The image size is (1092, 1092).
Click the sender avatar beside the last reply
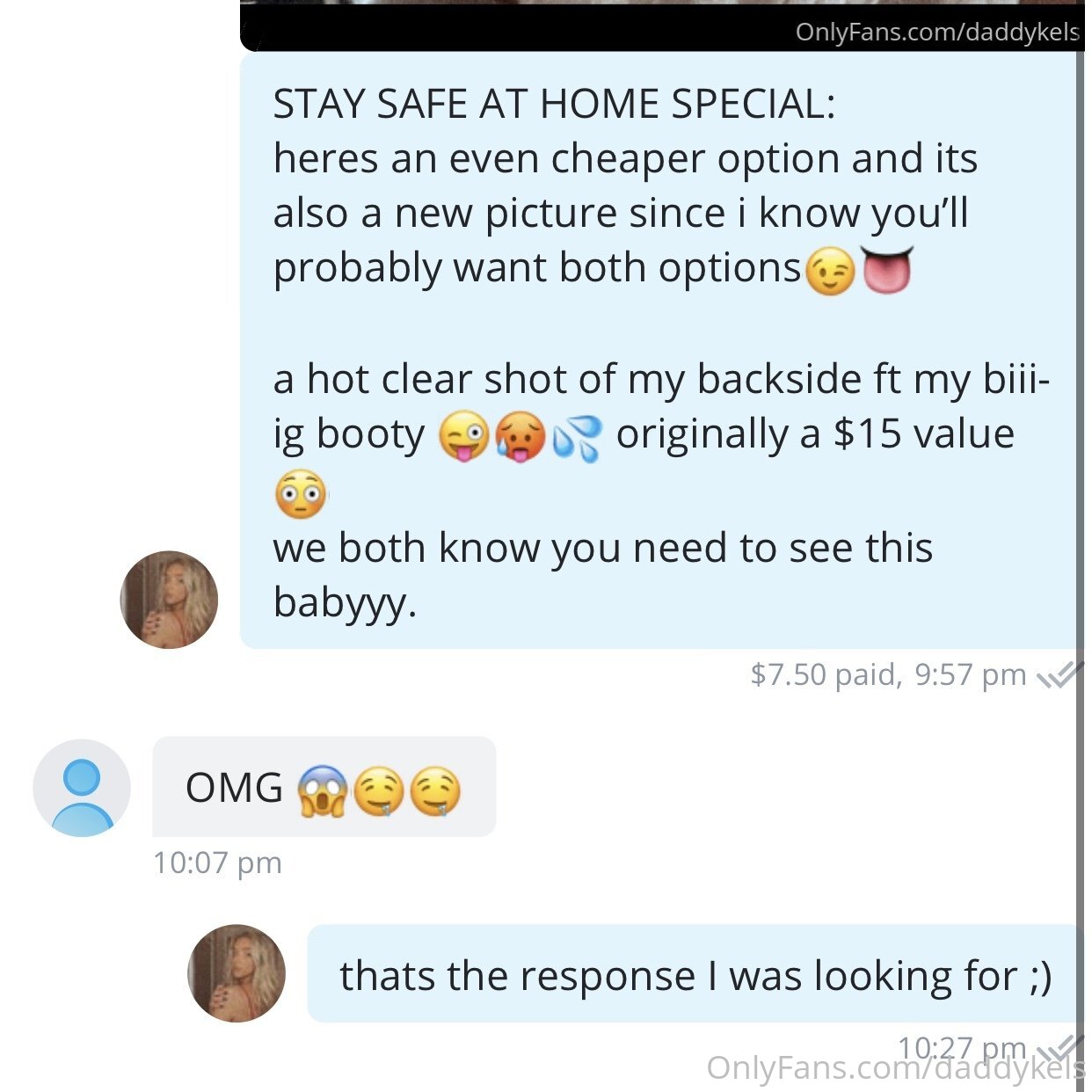pos(237,973)
